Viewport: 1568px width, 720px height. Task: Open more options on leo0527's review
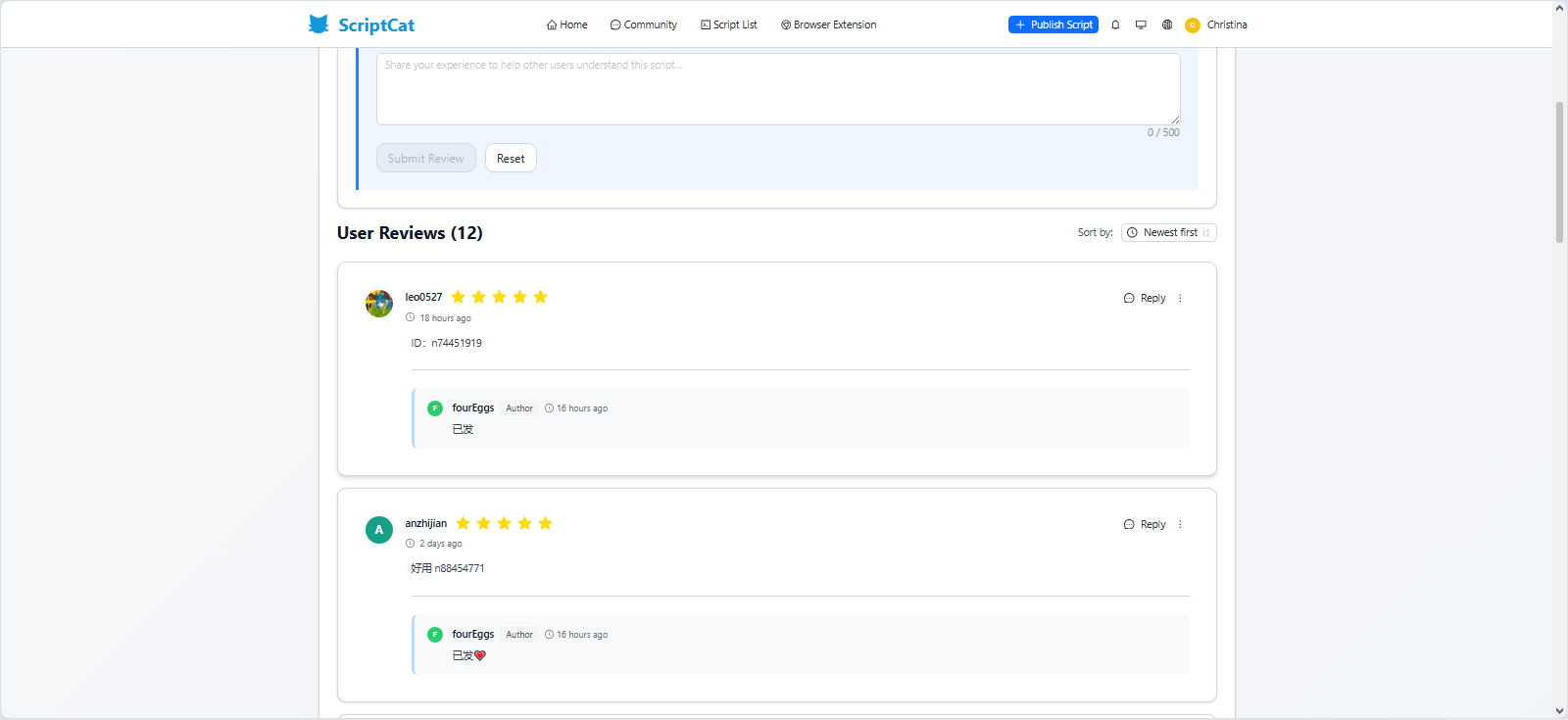point(1180,299)
